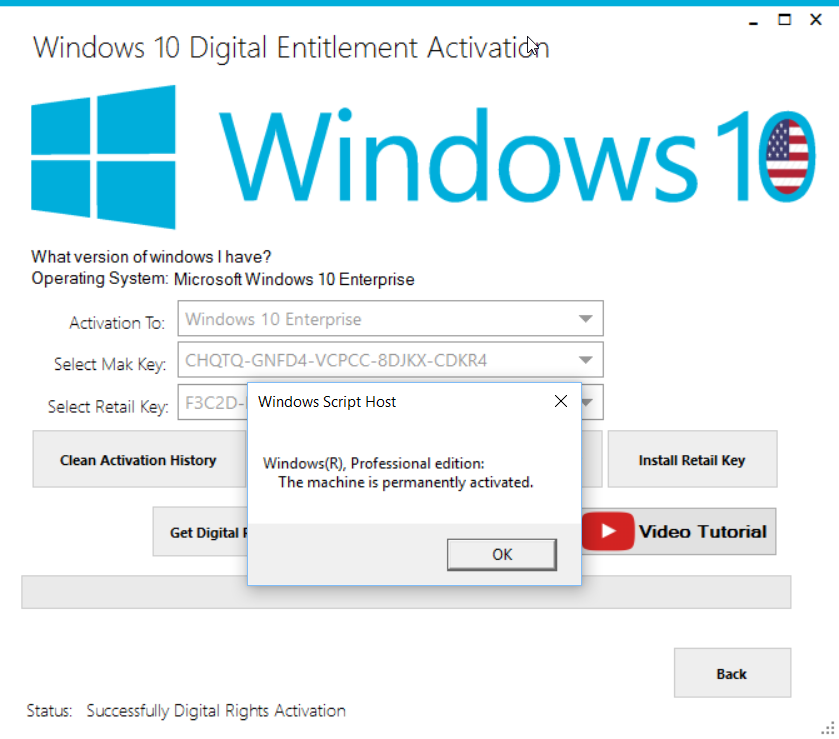Click the 'Successfully Digital Rights Activation' status text
Viewport: 839px width, 739px height.
coord(216,711)
